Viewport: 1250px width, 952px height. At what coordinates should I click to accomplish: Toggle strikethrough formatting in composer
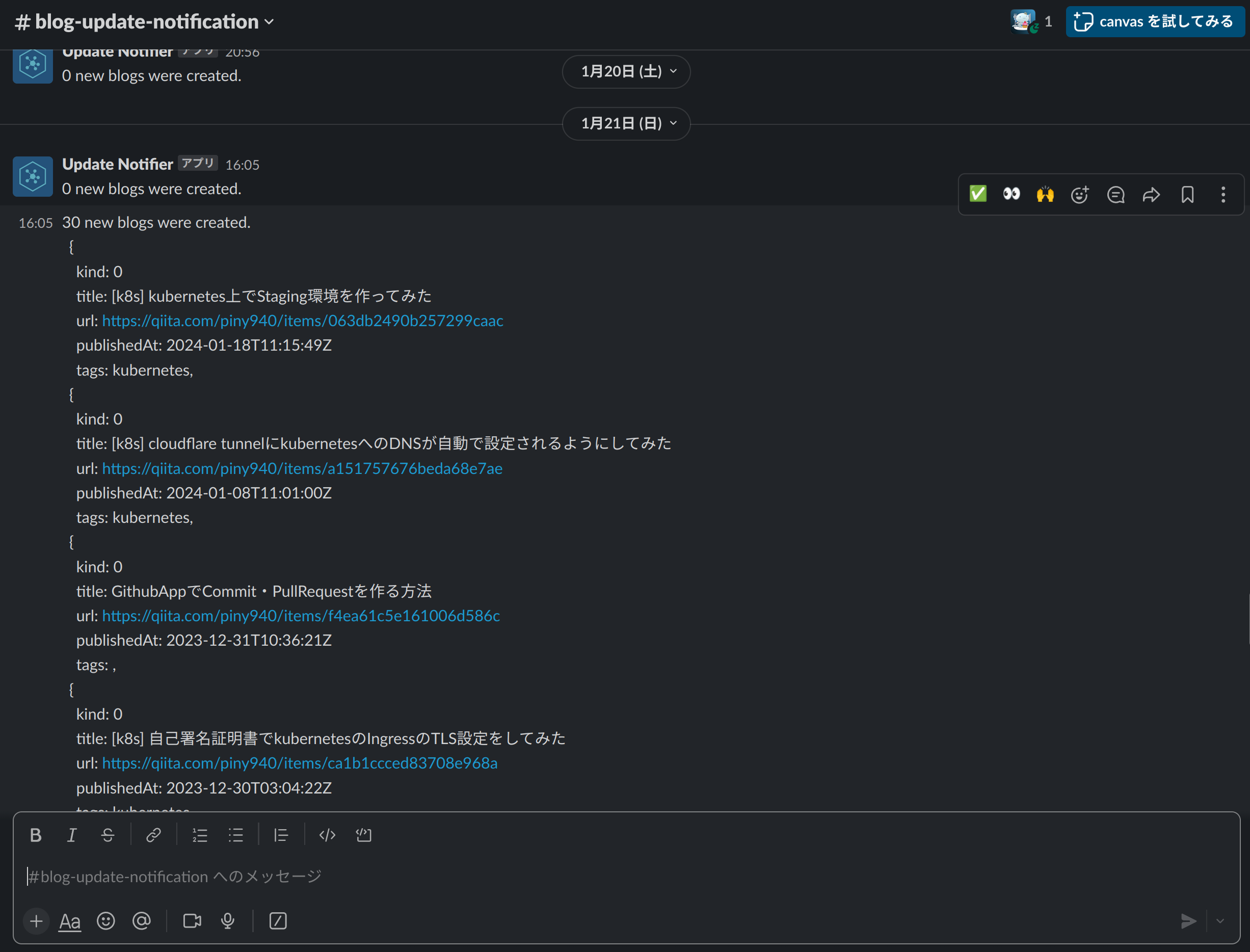coord(108,835)
